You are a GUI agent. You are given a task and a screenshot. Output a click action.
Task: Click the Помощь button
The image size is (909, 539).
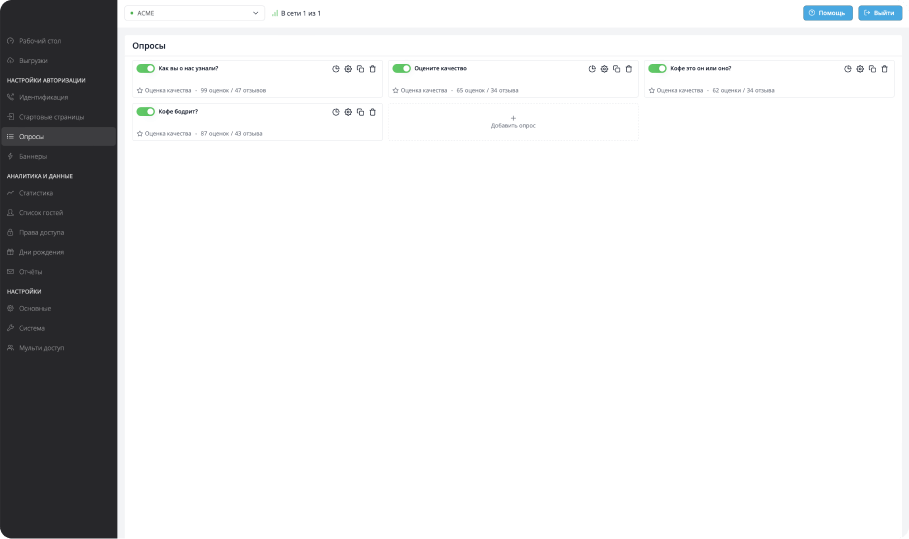827,13
